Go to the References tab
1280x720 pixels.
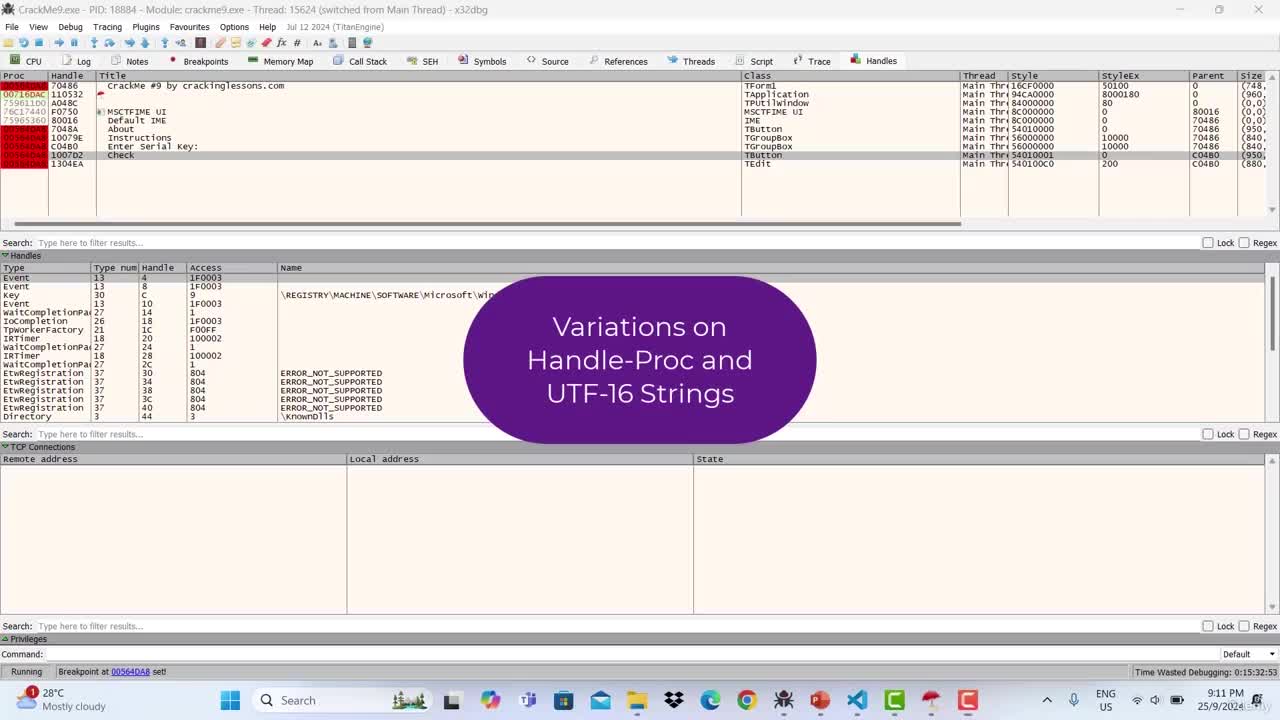click(x=618, y=61)
